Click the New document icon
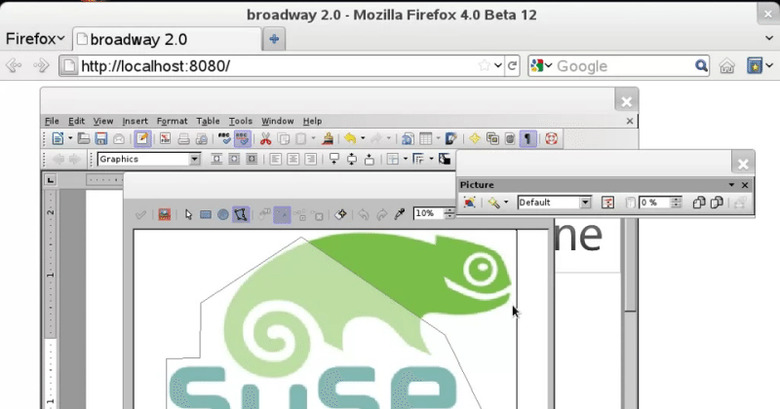780x409 pixels. coord(58,138)
